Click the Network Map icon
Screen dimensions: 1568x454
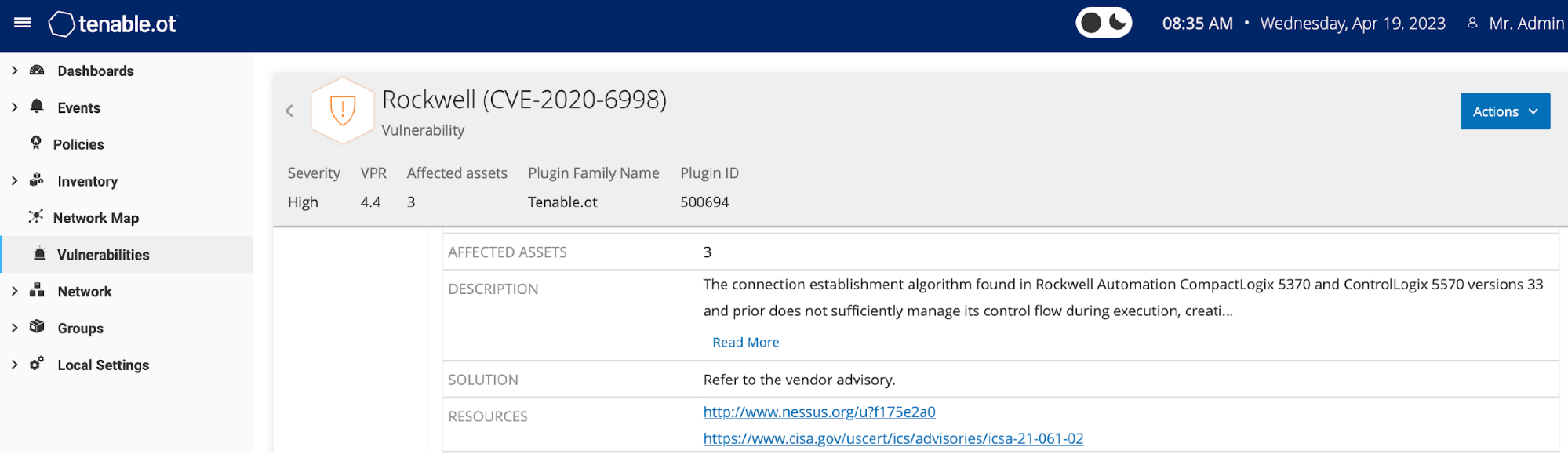pos(36,216)
